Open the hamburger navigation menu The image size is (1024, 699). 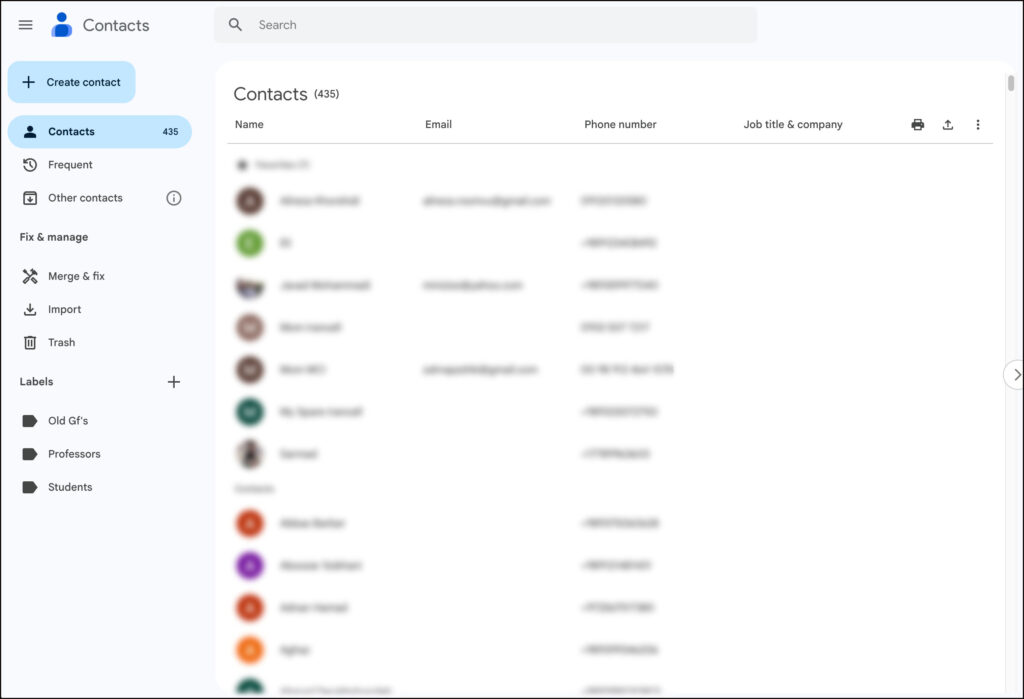(25, 25)
